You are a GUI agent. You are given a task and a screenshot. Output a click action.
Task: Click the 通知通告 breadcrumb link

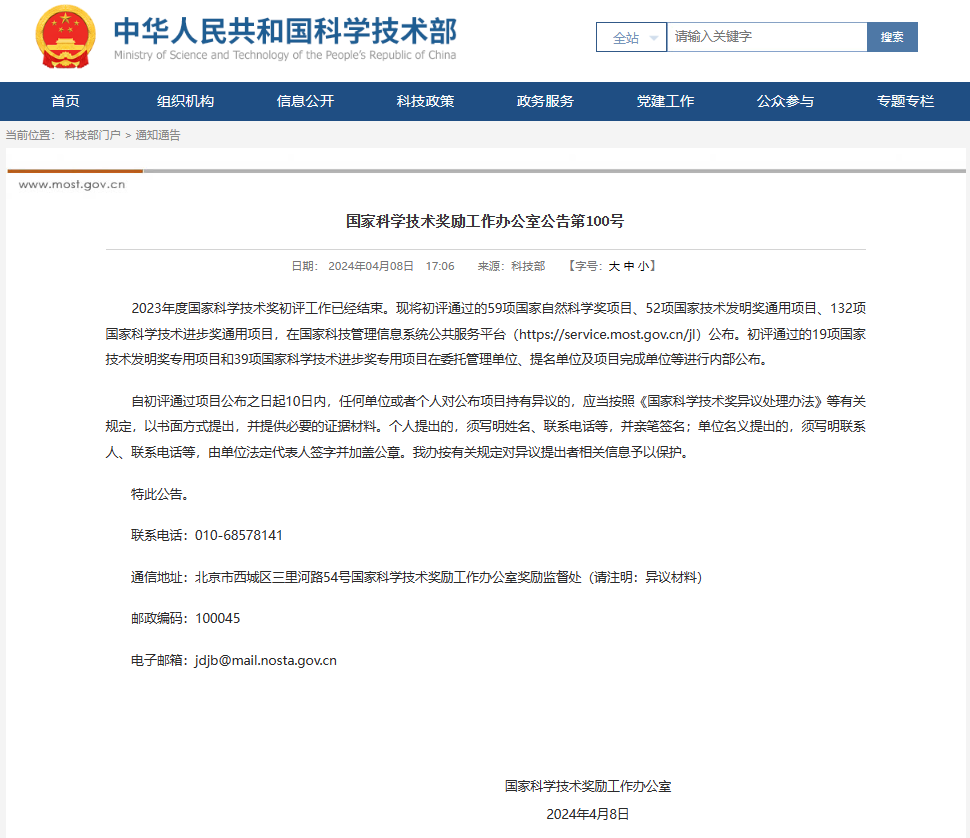[158, 135]
